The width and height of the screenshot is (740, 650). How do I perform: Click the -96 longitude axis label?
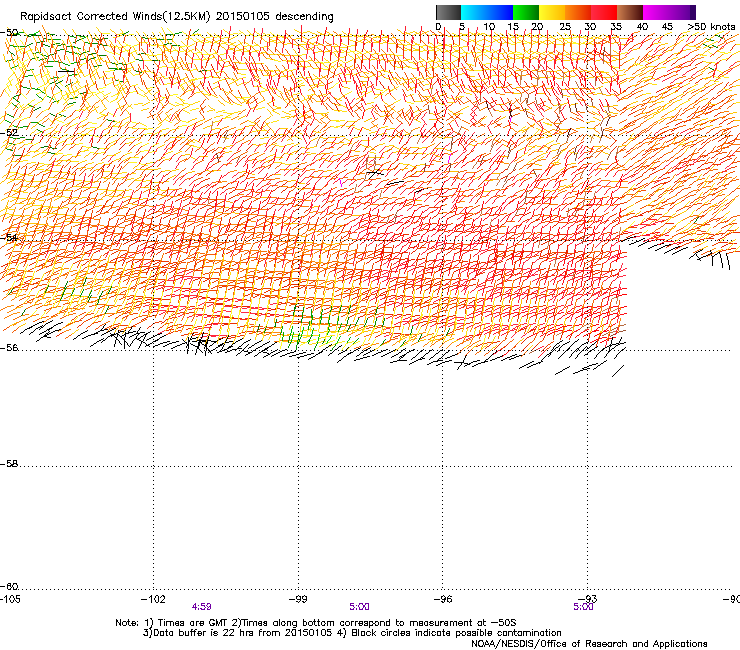(443, 599)
